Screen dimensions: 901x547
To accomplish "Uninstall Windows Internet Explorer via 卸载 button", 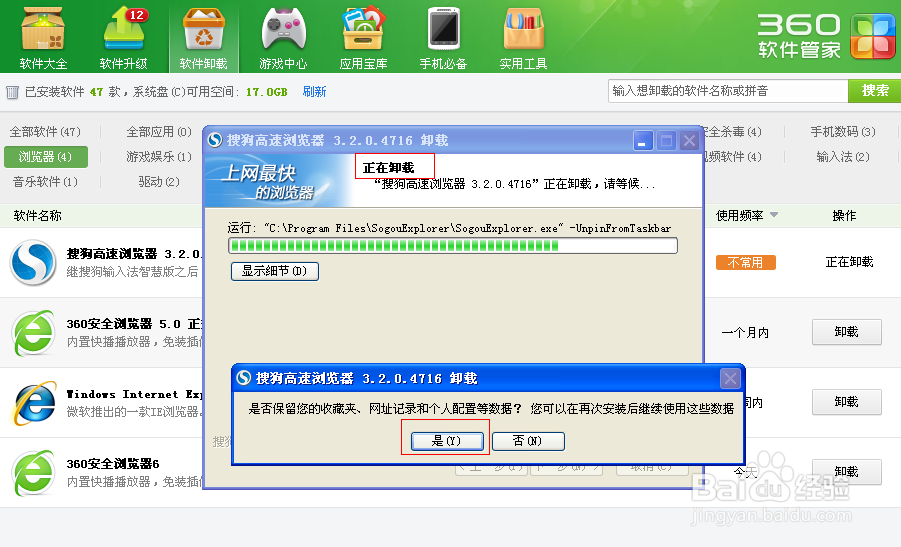I will (846, 402).
